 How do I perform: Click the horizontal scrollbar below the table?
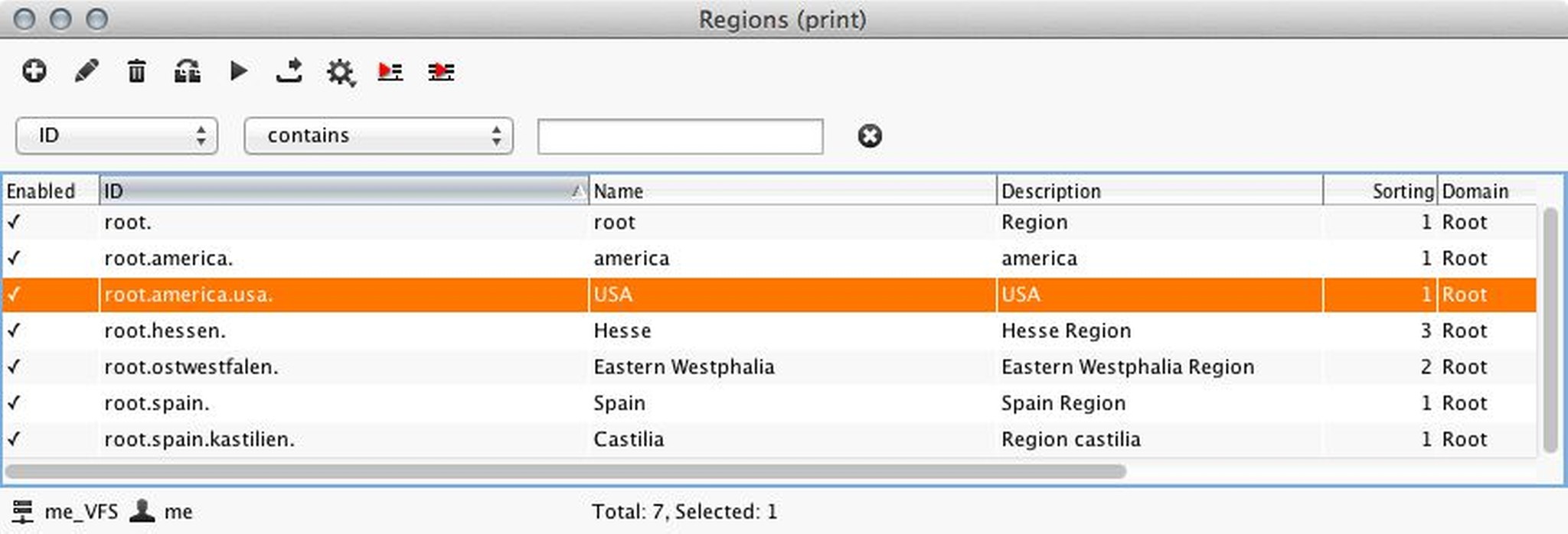(x=567, y=471)
